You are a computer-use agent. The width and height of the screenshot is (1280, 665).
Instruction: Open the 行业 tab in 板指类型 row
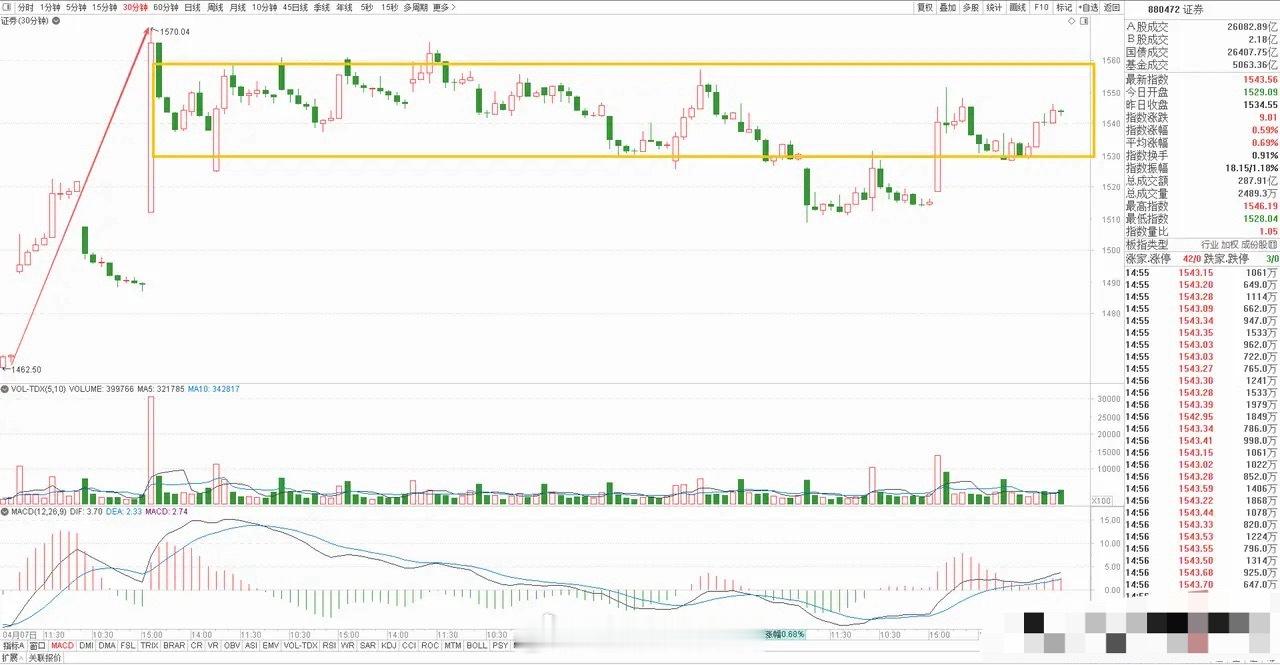[1209, 245]
